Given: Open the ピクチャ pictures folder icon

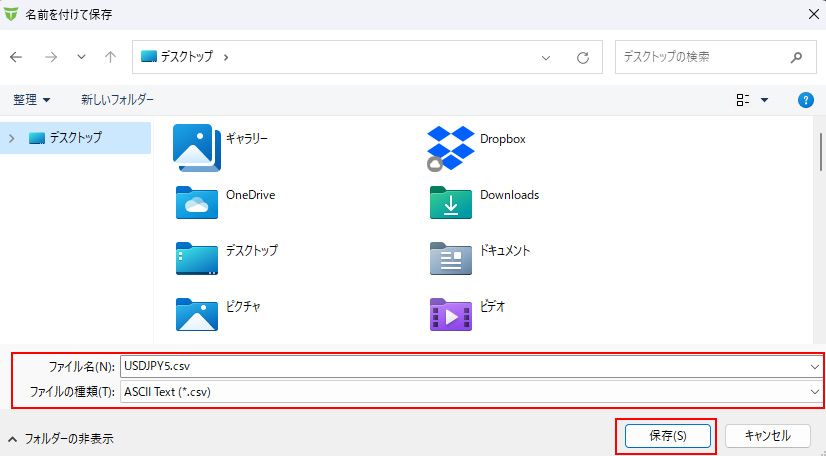Looking at the screenshot, I should pos(197,313).
